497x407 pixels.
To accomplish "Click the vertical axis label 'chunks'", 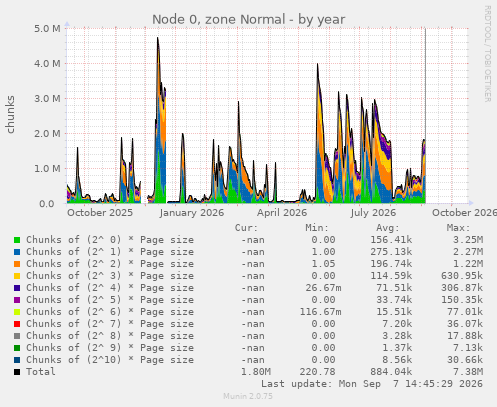I will (x=10, y=115).
